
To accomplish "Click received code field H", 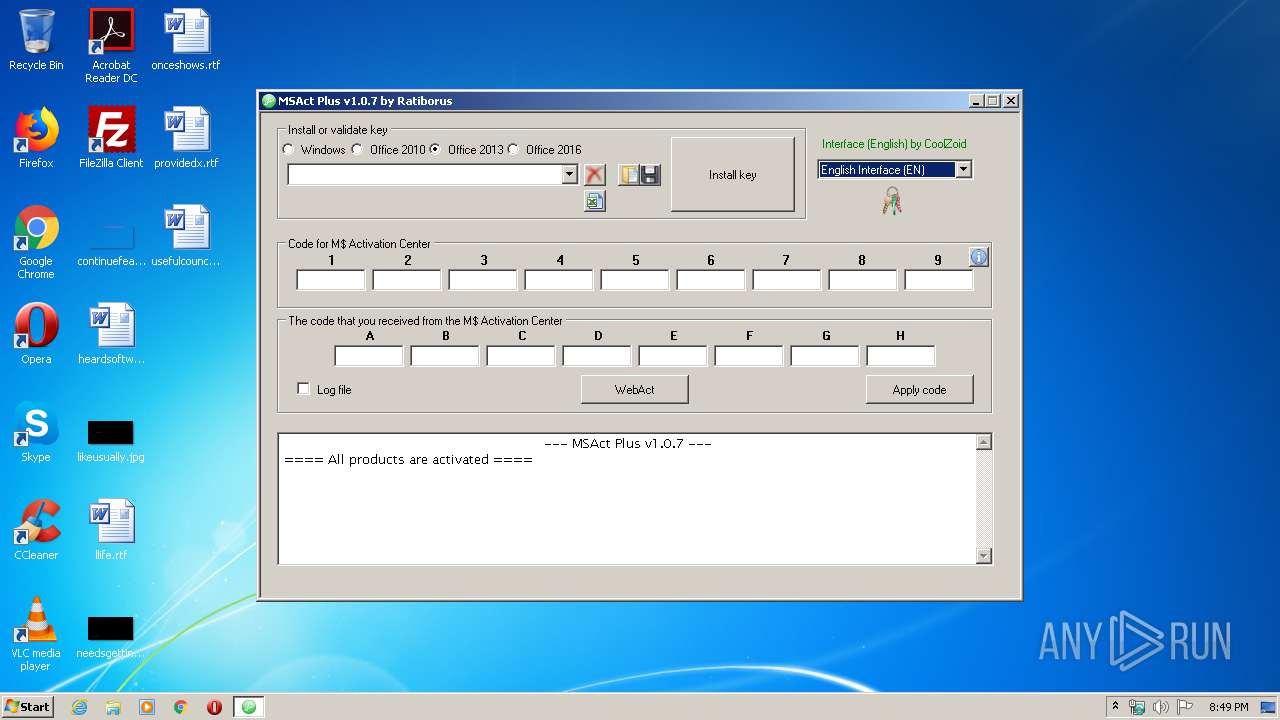I will 901,356.
